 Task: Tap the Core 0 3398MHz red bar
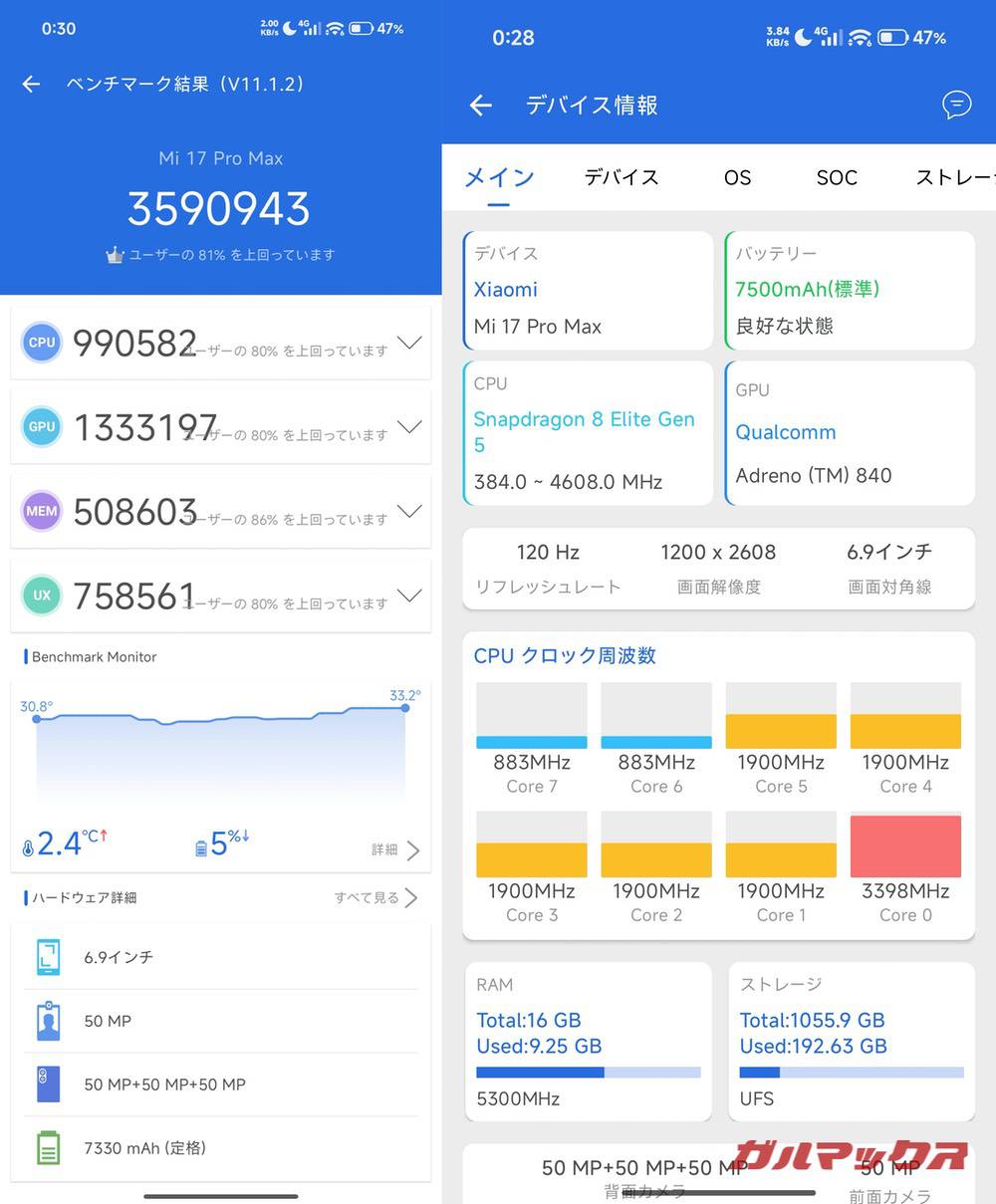(x=905, y=845)
